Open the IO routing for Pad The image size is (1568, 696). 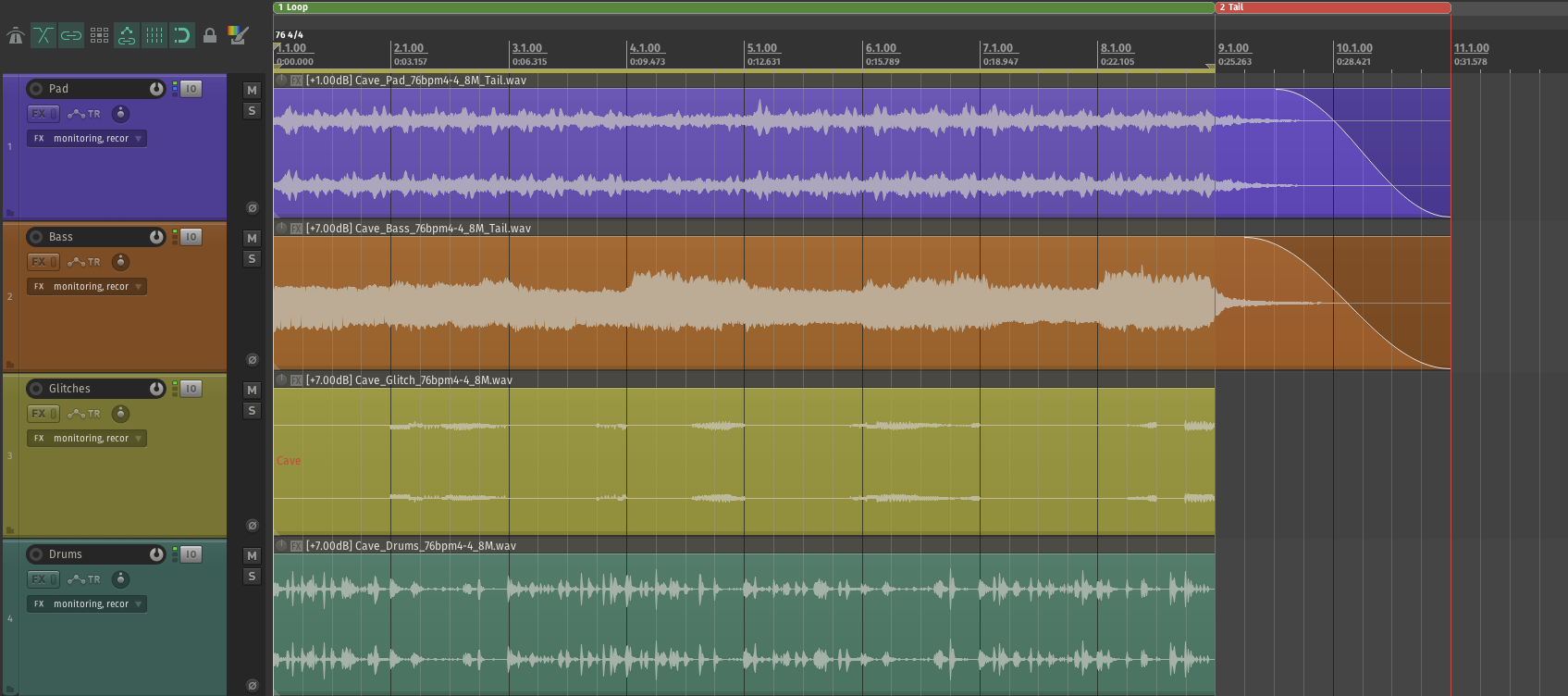[191, 89]
